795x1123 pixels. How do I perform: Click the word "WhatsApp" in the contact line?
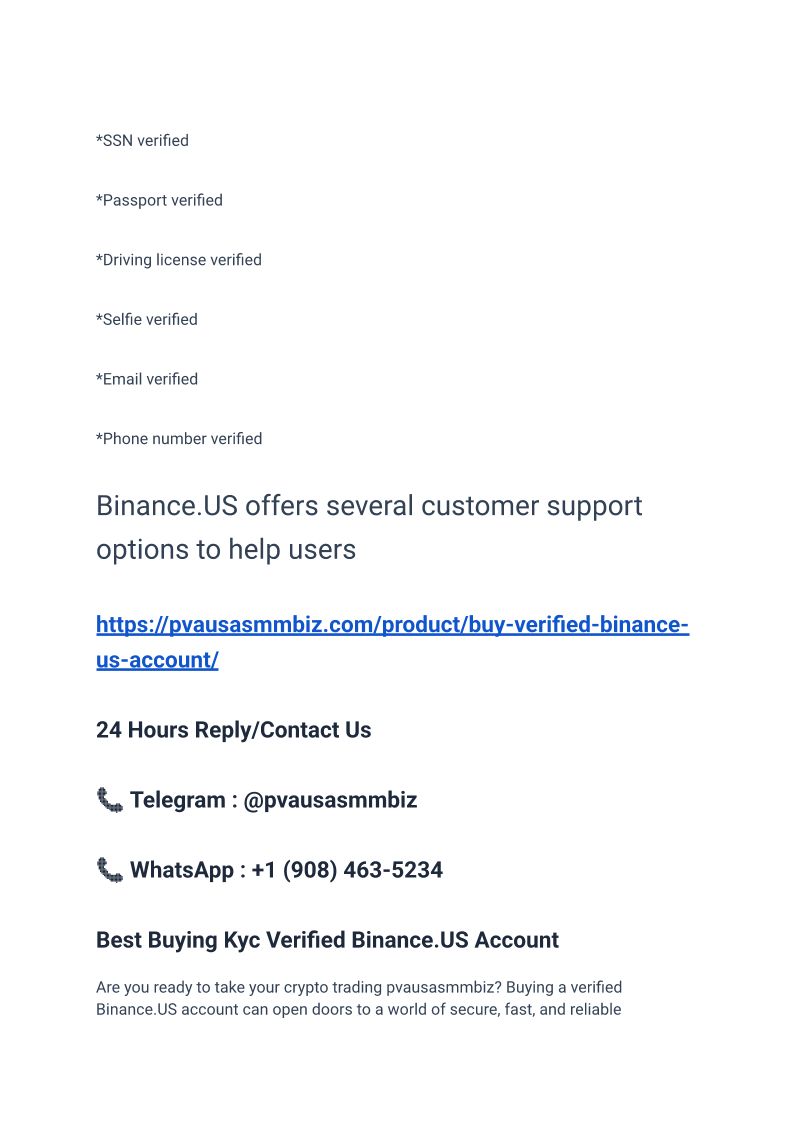tap(182, 870)
